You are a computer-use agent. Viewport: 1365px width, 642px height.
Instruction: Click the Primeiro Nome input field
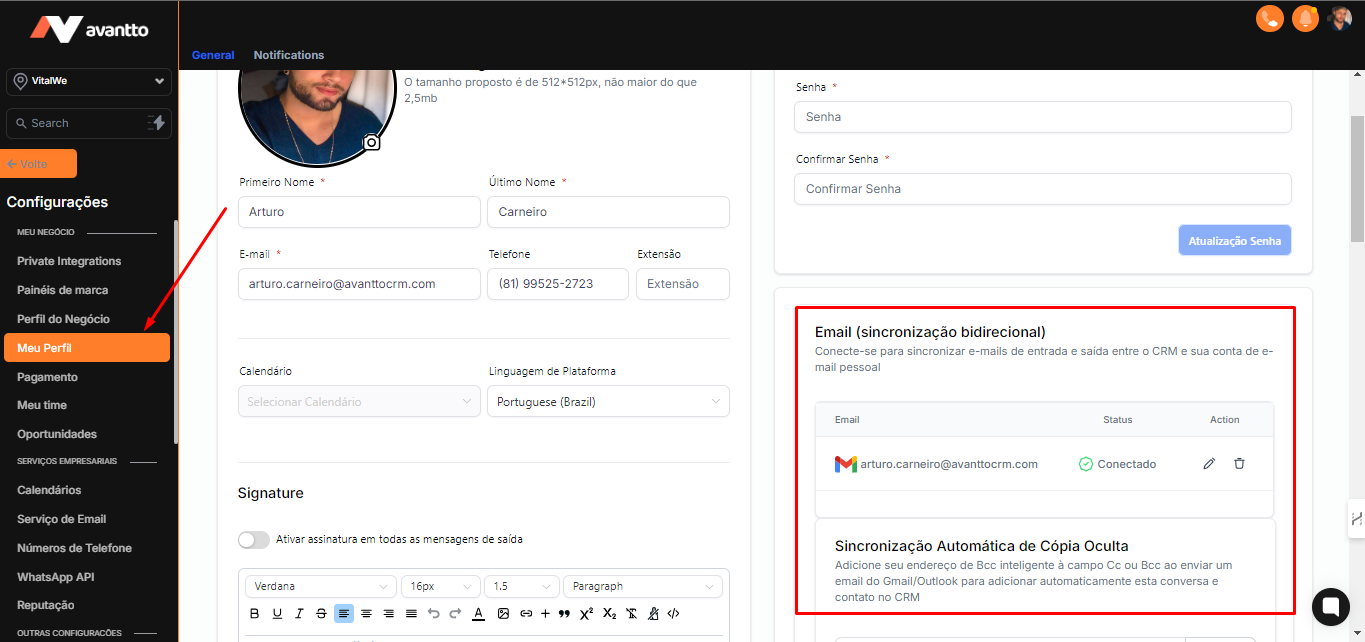(x=359, y=212)
